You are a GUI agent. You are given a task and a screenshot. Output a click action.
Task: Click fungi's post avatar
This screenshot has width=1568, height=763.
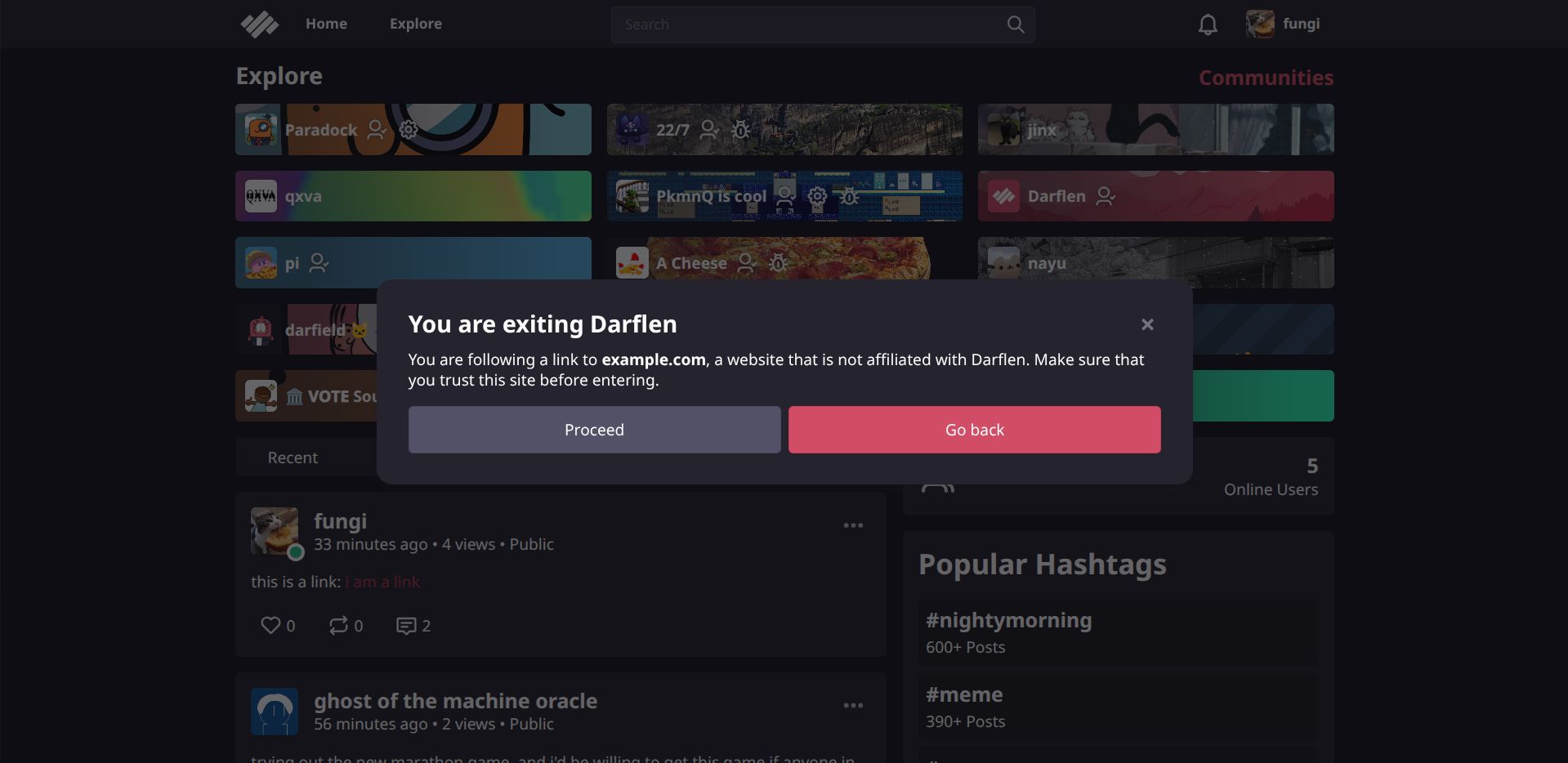275,531
